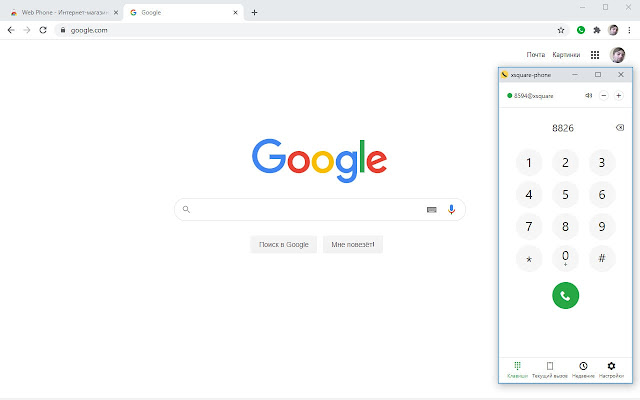Viewport: 640px width, 400px height.
Task: Dial digit 7 on keypad
Action: click(529, 227)
